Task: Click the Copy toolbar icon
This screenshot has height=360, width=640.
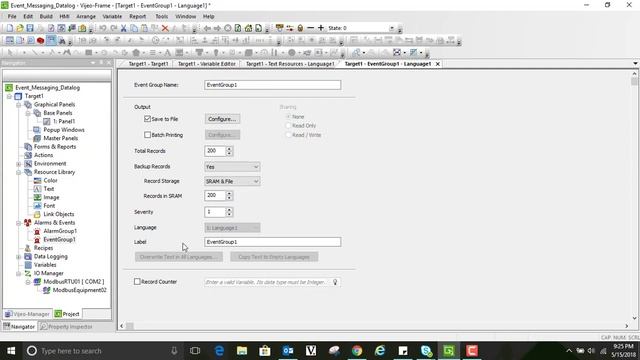Action: point(133,28)
